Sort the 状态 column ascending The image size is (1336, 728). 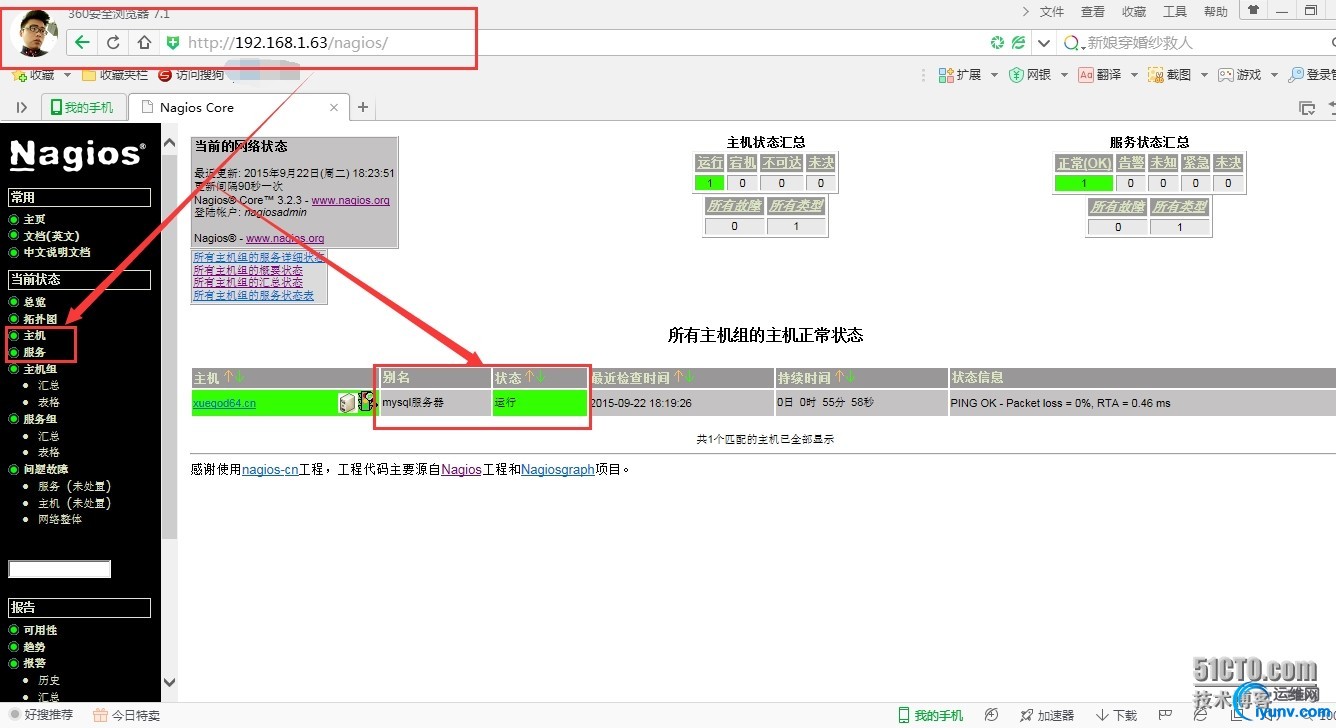[x=530, y=377]
